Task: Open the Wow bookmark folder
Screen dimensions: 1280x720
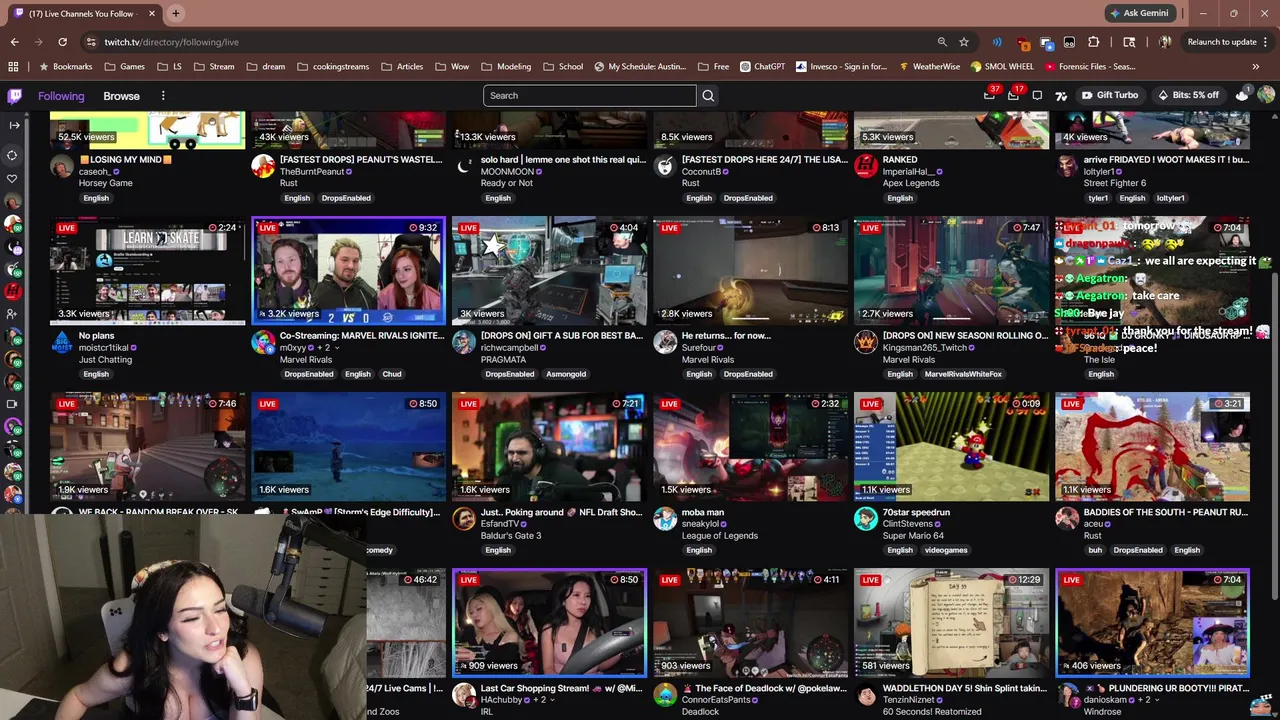Action: pos(452,67)
